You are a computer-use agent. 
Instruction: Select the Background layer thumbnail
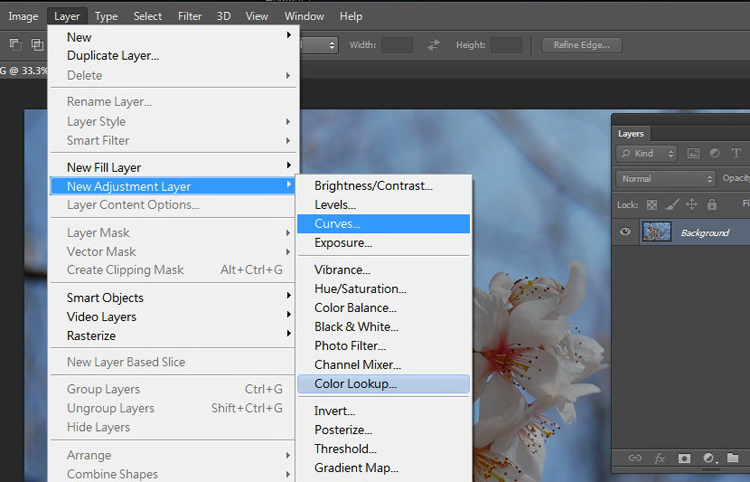pos(656,231)
